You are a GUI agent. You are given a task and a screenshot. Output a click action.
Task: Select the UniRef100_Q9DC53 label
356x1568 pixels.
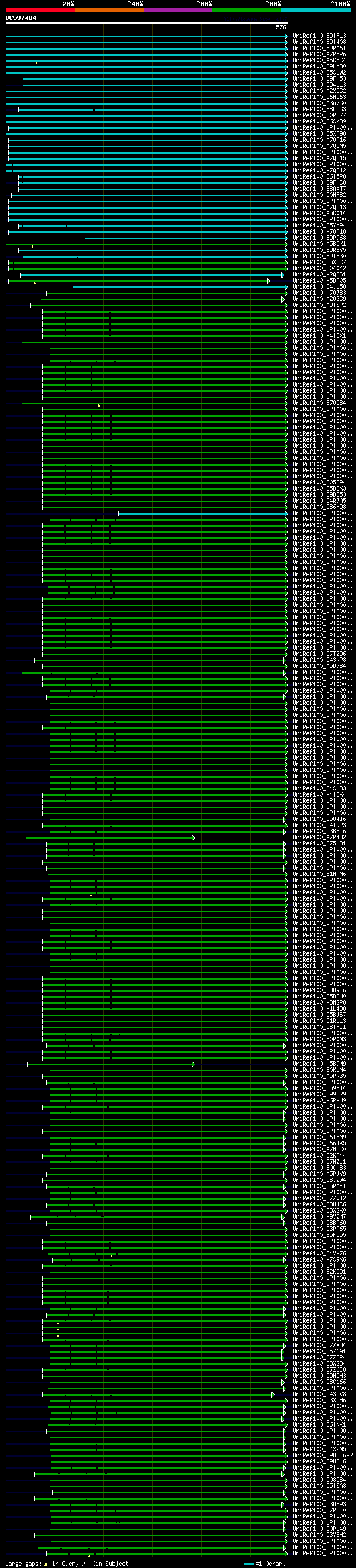pos(319,495)
